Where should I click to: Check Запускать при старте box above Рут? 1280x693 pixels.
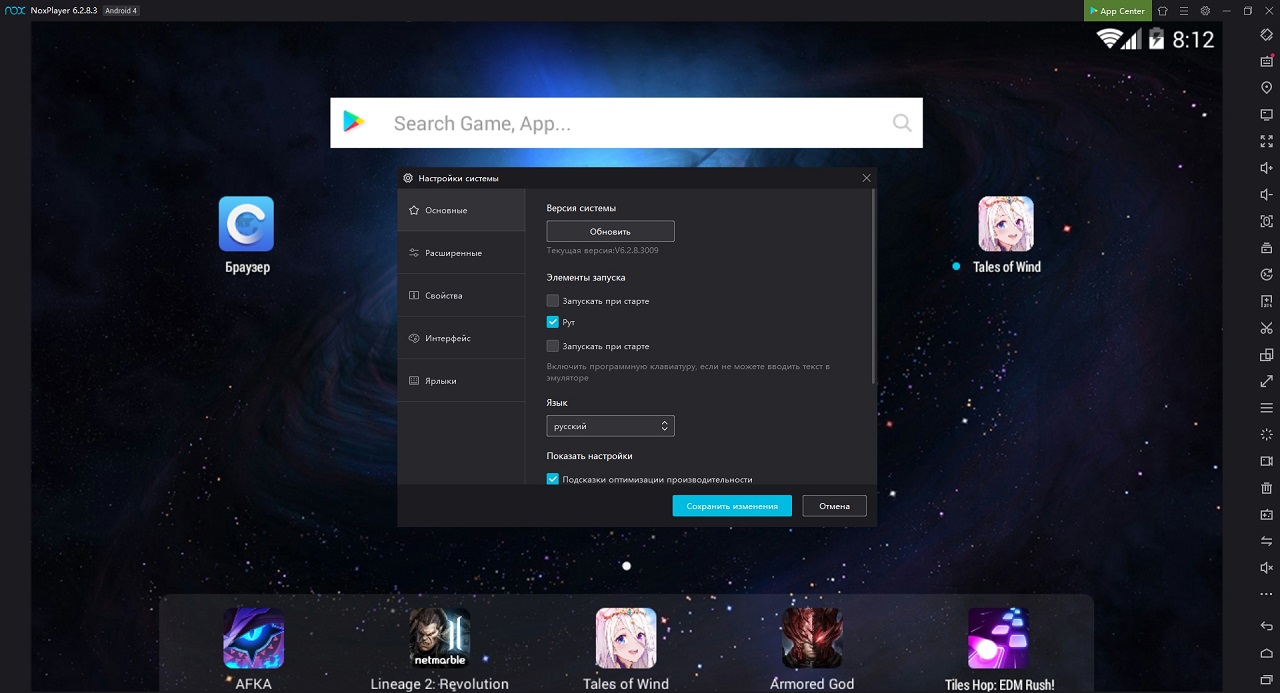(x=553, y=301)
